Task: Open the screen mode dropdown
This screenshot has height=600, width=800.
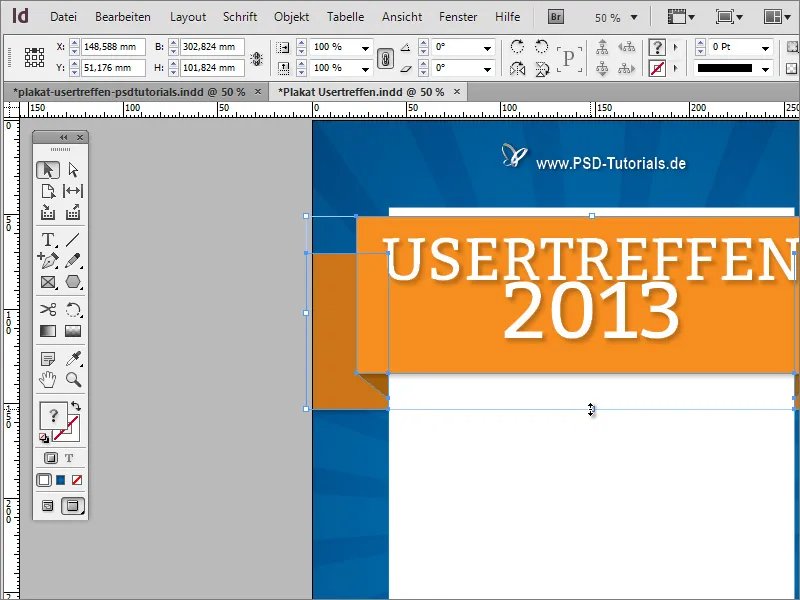Action: (729, 17)
